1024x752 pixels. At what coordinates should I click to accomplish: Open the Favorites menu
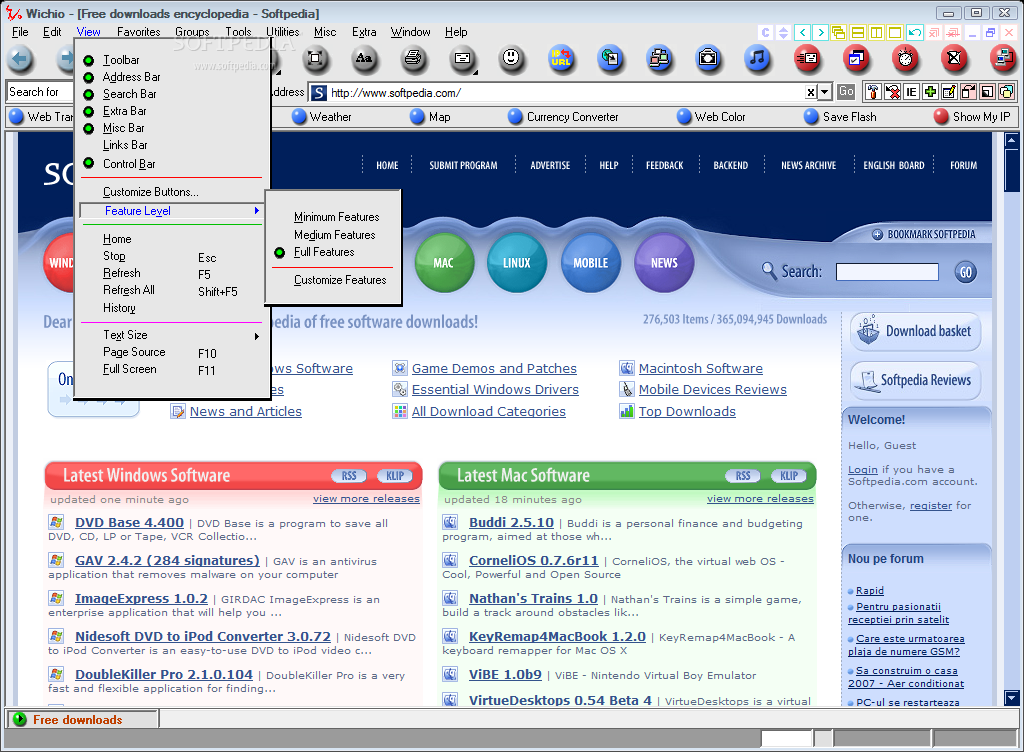(138, 32)
